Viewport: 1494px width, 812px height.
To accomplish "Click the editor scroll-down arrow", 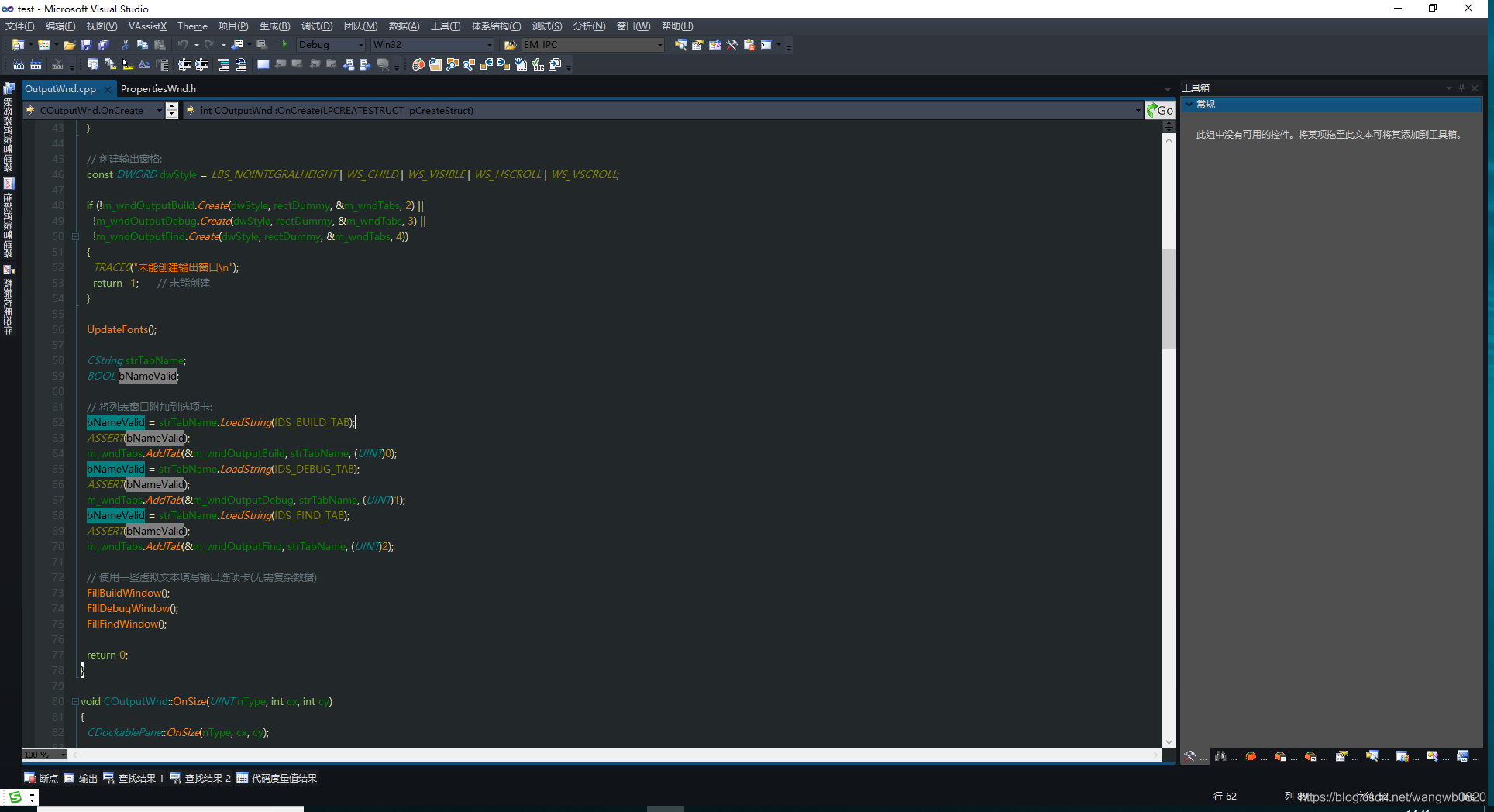I will tap(1169, 742).
